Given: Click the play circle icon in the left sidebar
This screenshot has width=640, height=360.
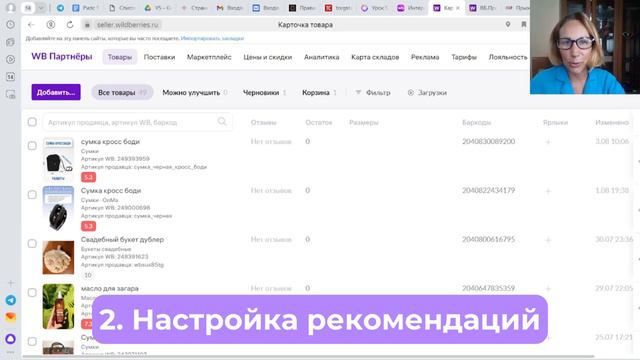Looking at the screenshot, I should pos(11,60).
